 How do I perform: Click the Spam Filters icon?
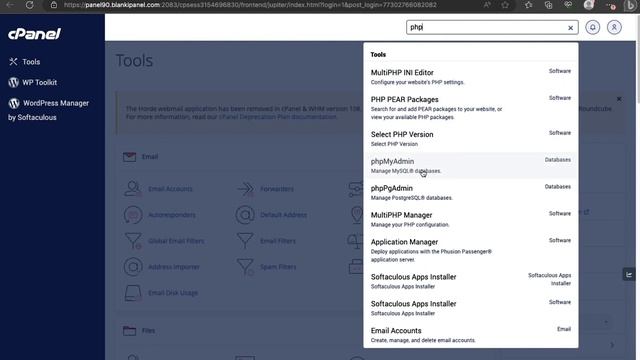pos(245,267)
